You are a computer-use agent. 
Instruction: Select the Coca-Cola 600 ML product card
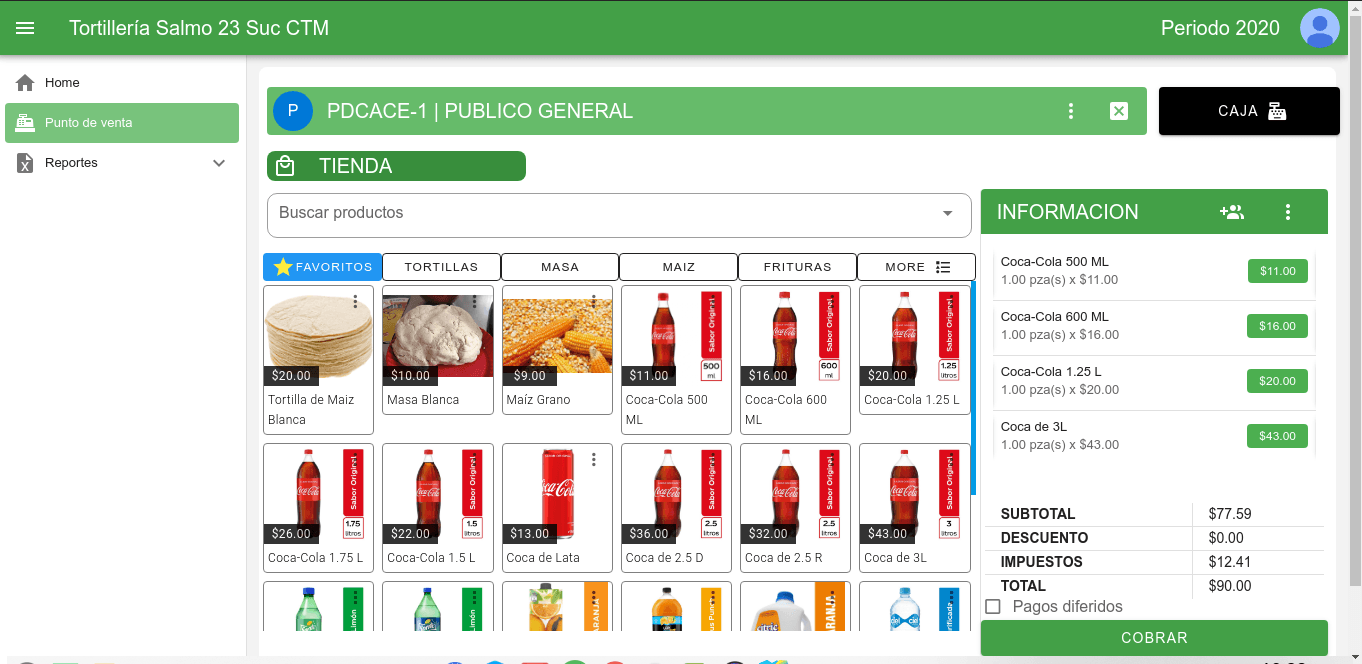(x=795, y=360)
